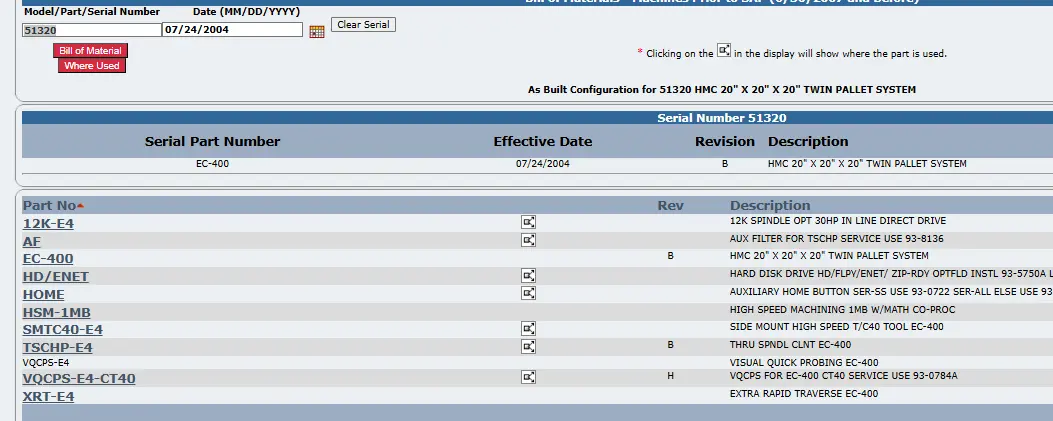1053x421 pixels.
Task: Open the XRT-E4 part link
Action: tap(48, 396)
